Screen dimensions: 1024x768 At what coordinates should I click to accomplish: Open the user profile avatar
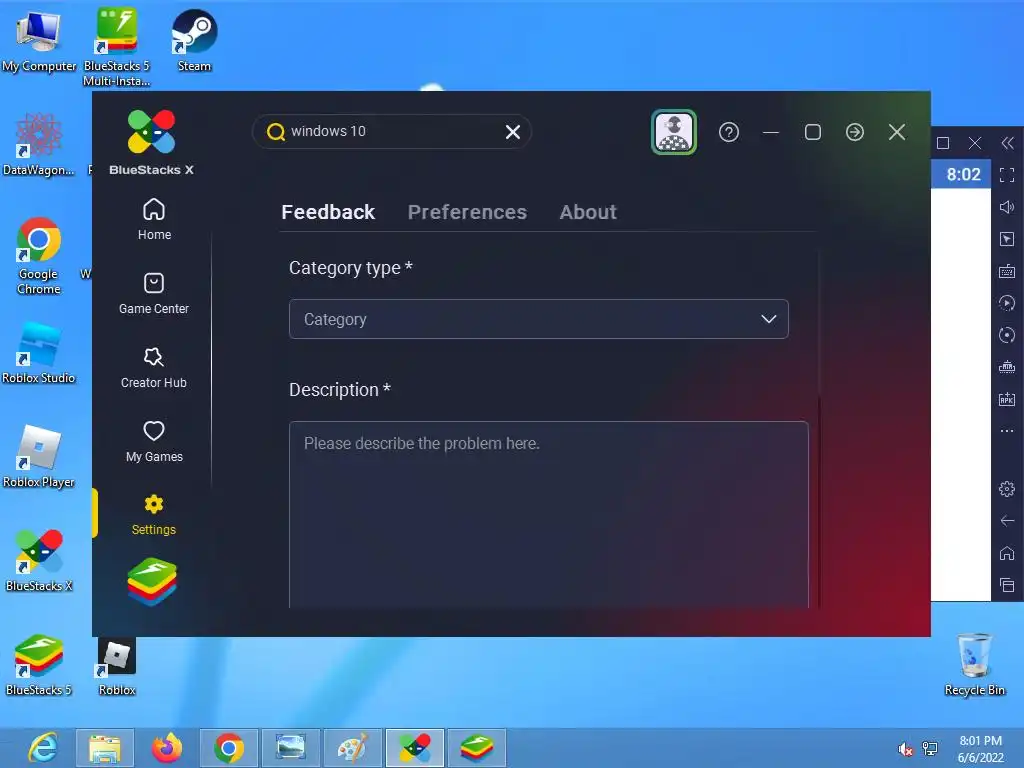tap(674, 133)
